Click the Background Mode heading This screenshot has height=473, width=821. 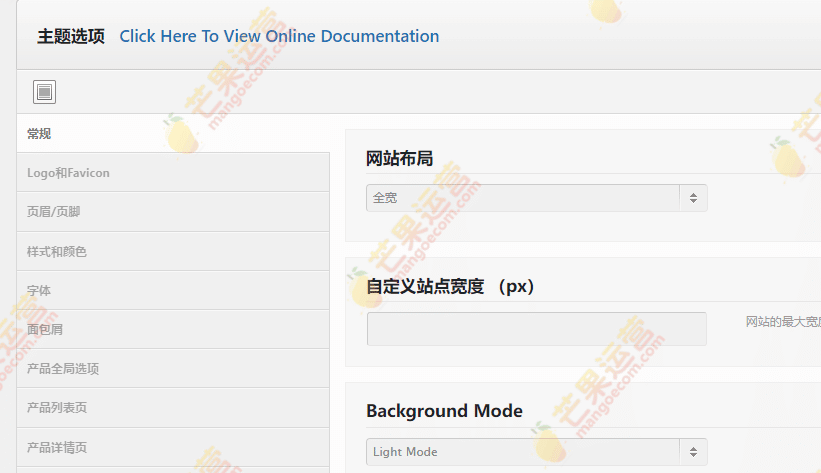click(444, 411)
